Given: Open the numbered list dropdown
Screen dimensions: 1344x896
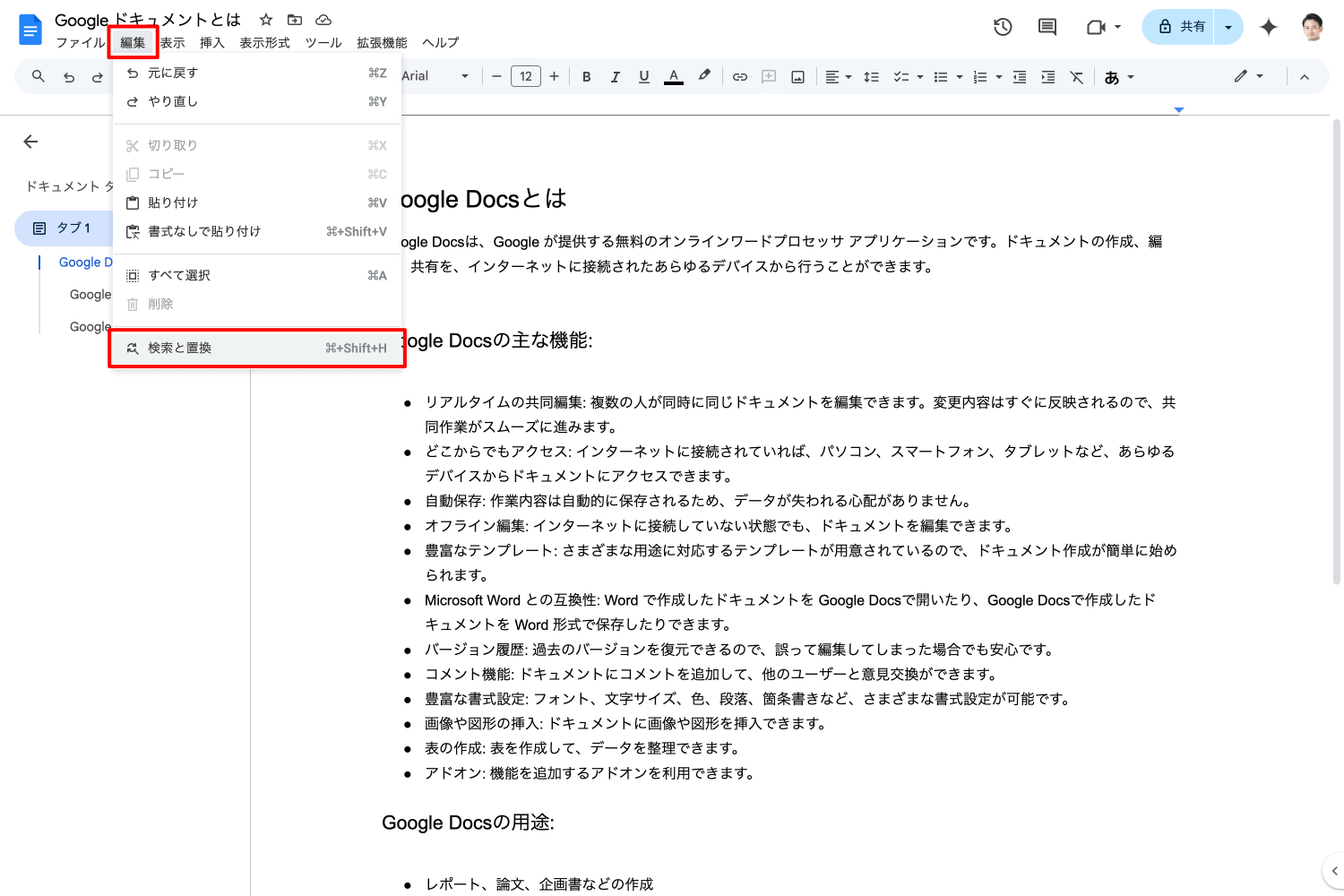Looking at the screenshot, I should [x=987, y=77].
